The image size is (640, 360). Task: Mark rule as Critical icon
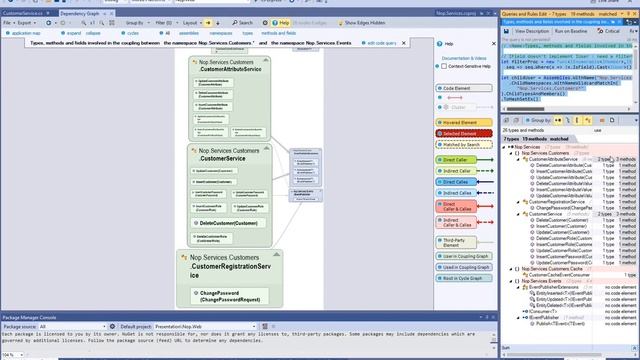coord(608,31)
